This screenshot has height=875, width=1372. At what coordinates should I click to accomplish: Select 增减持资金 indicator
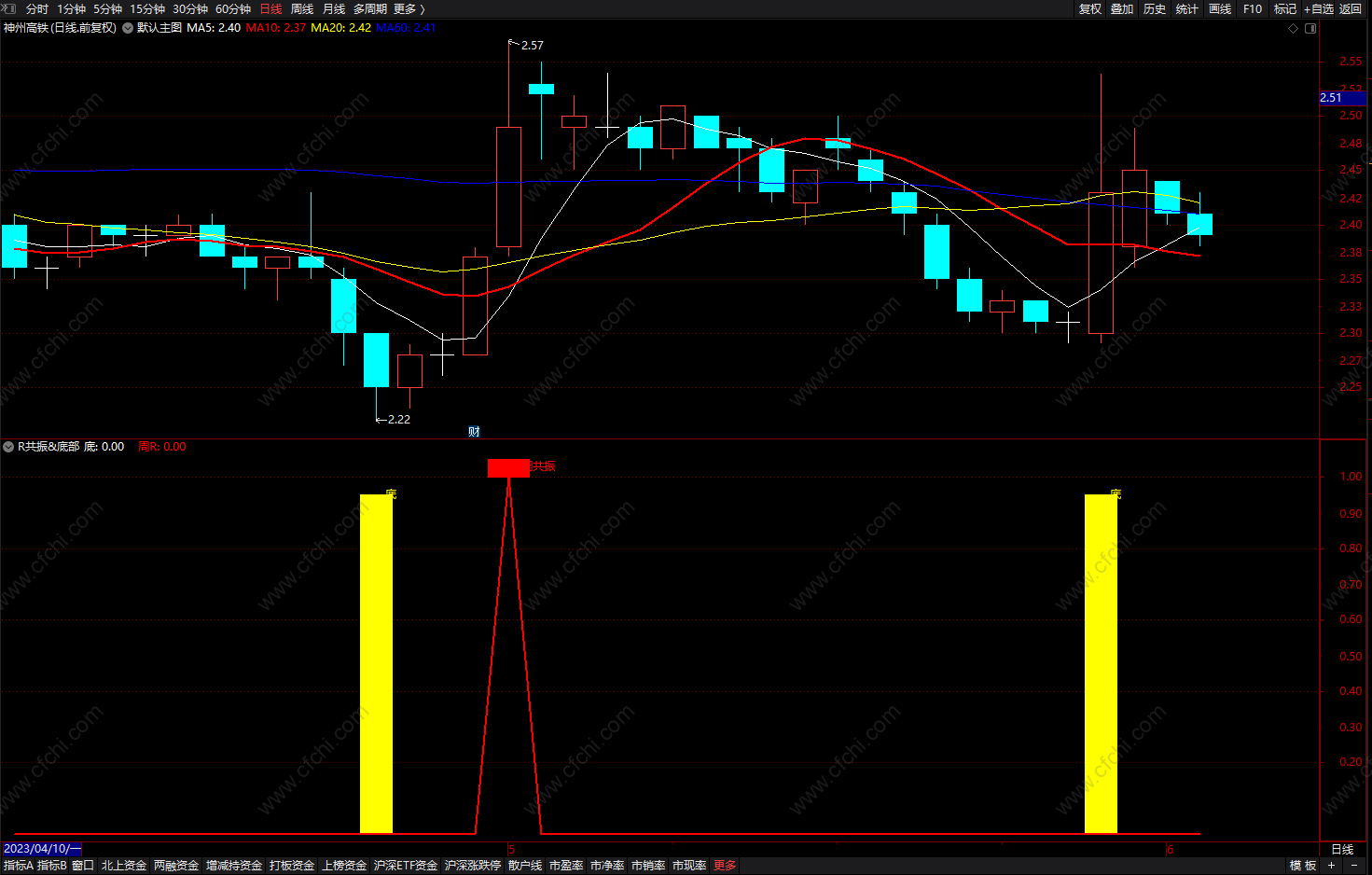coord(234,866)
